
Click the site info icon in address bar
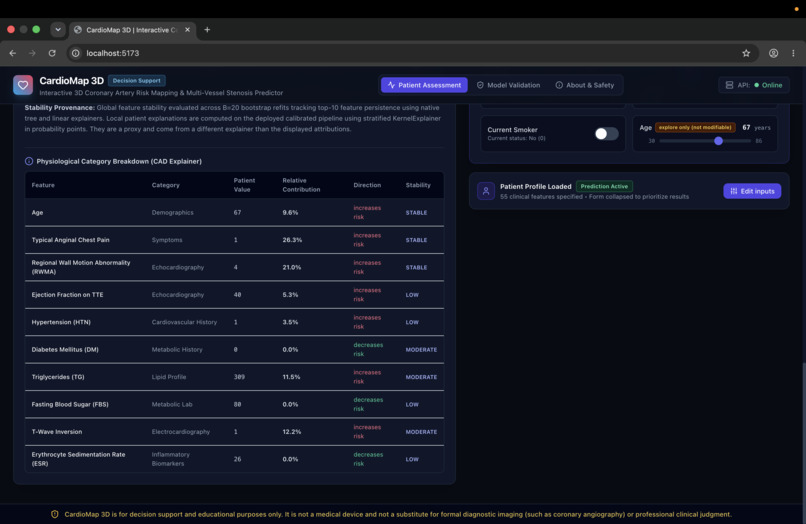click(x=76, y=53)
